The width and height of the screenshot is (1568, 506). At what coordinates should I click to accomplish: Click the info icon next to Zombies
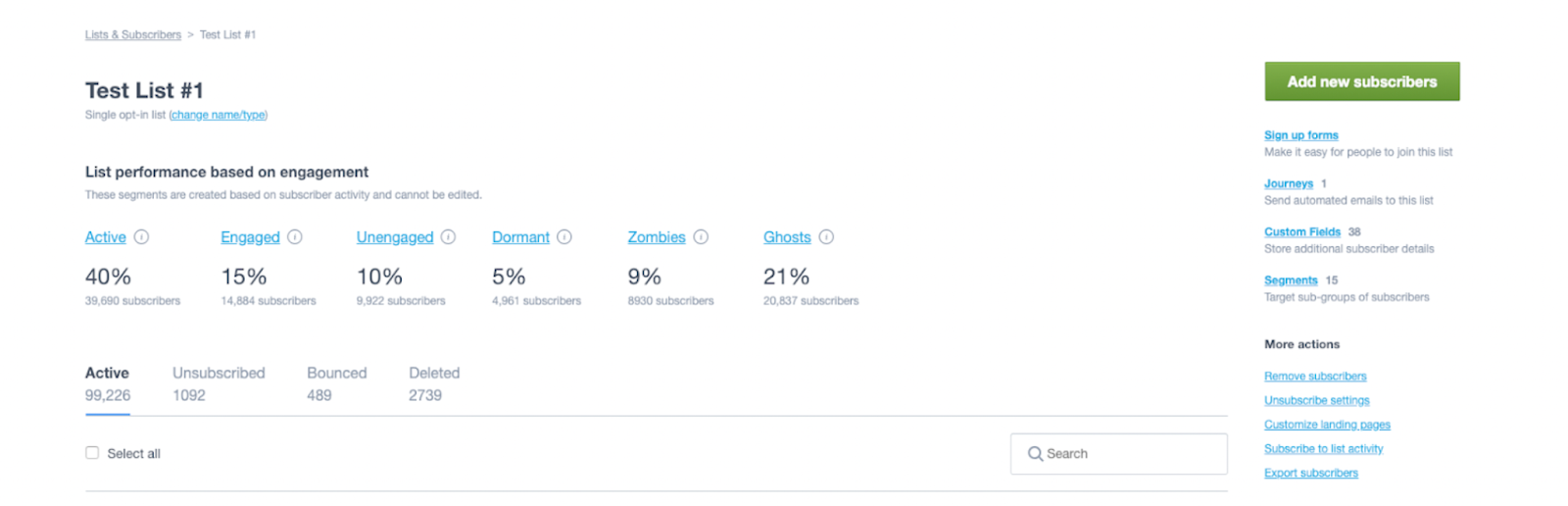701,237
